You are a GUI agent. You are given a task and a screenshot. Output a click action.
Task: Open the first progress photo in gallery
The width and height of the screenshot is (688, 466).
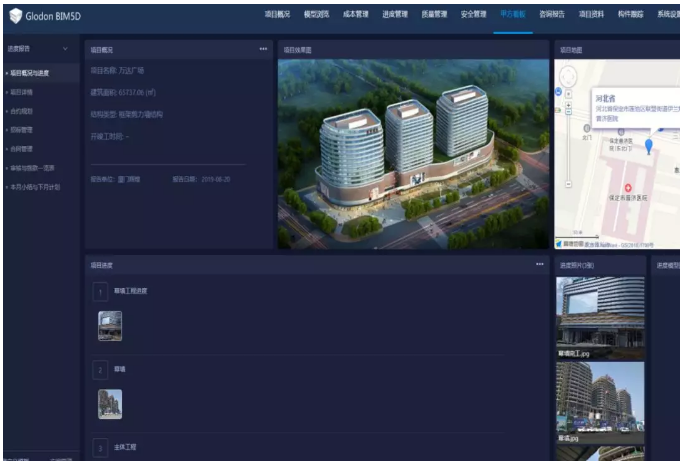[x=600, y=318]
